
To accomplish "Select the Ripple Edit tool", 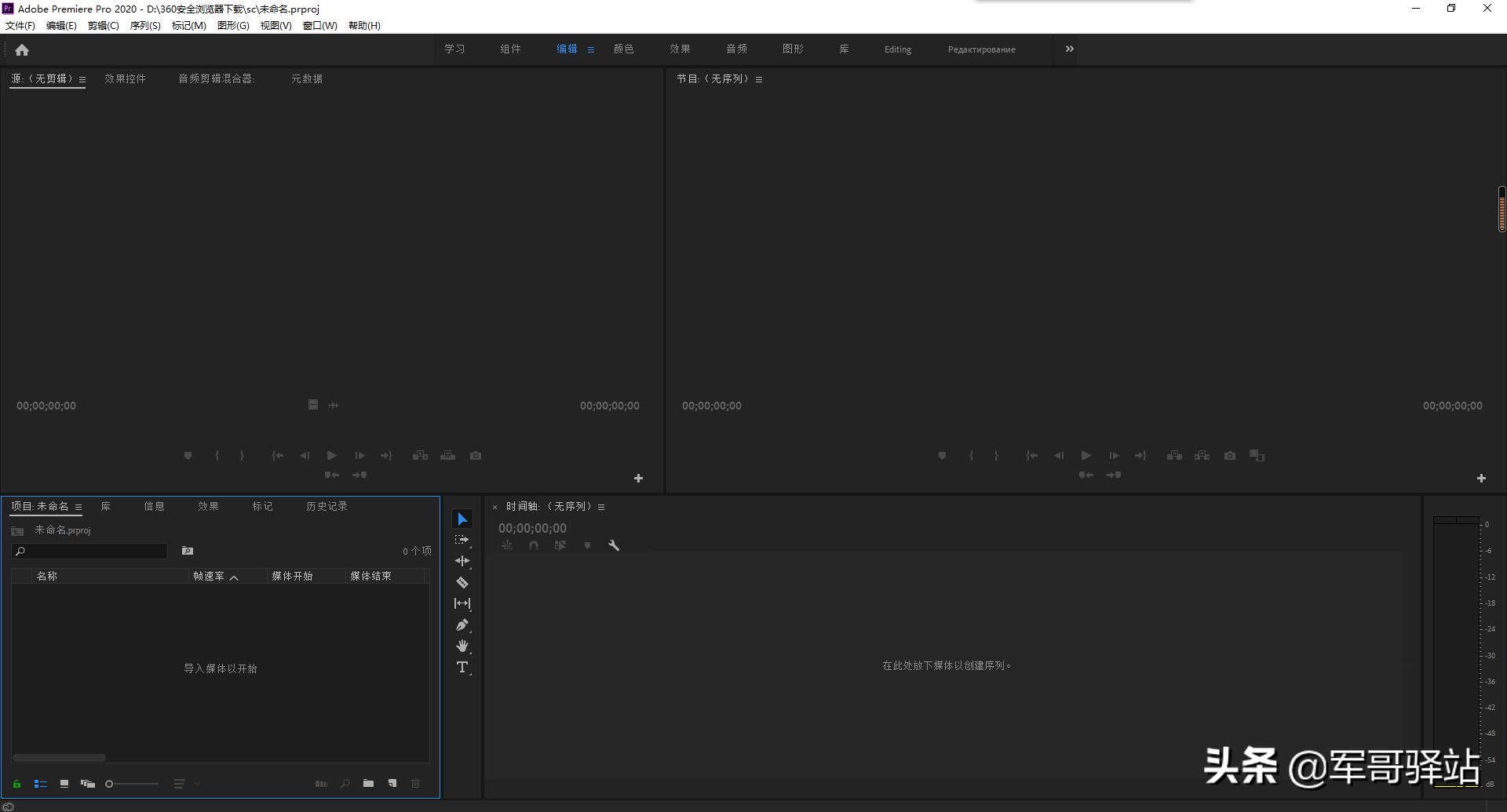I will click(462, 561).
